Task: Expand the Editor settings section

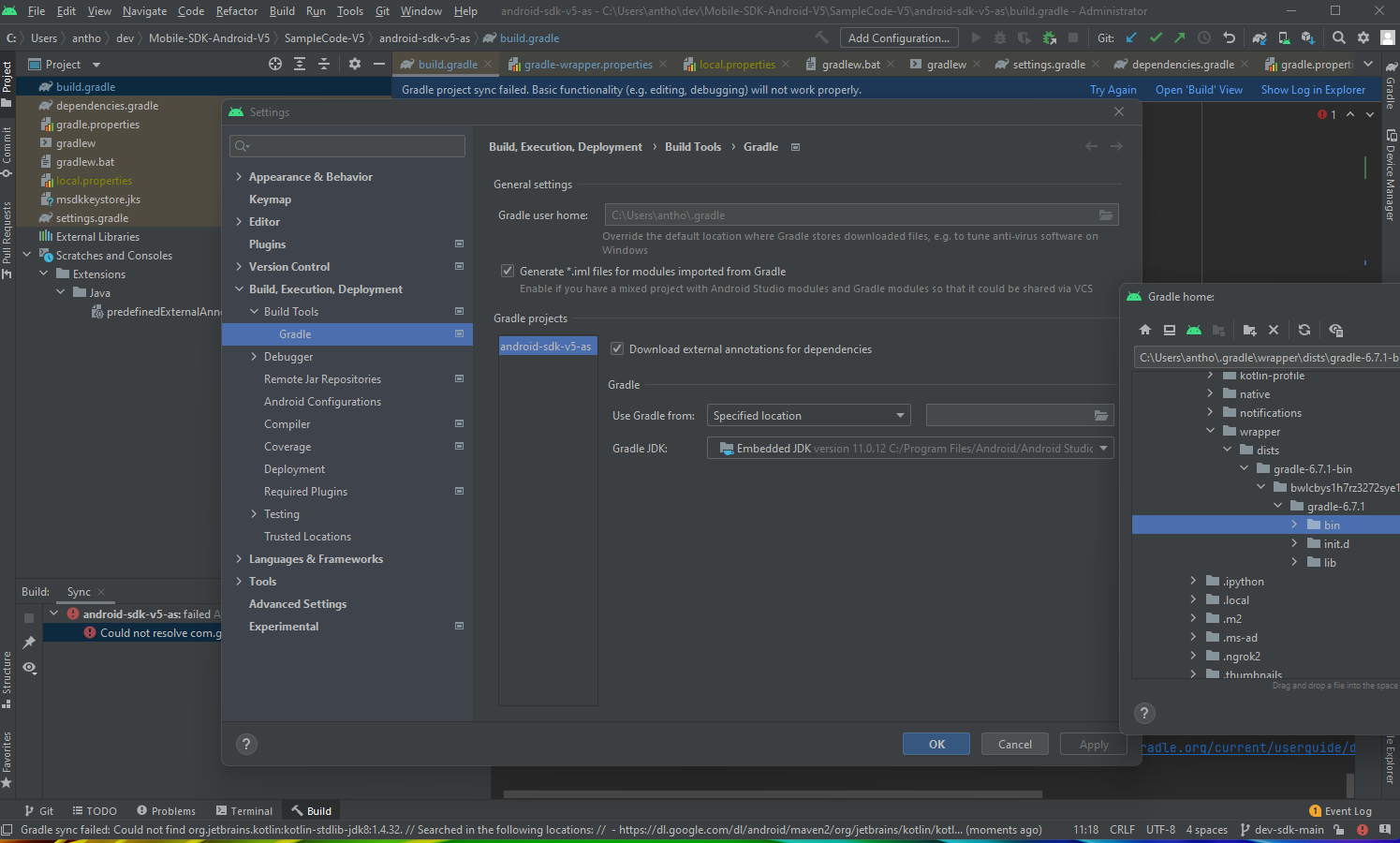Action: coord(239,222)
